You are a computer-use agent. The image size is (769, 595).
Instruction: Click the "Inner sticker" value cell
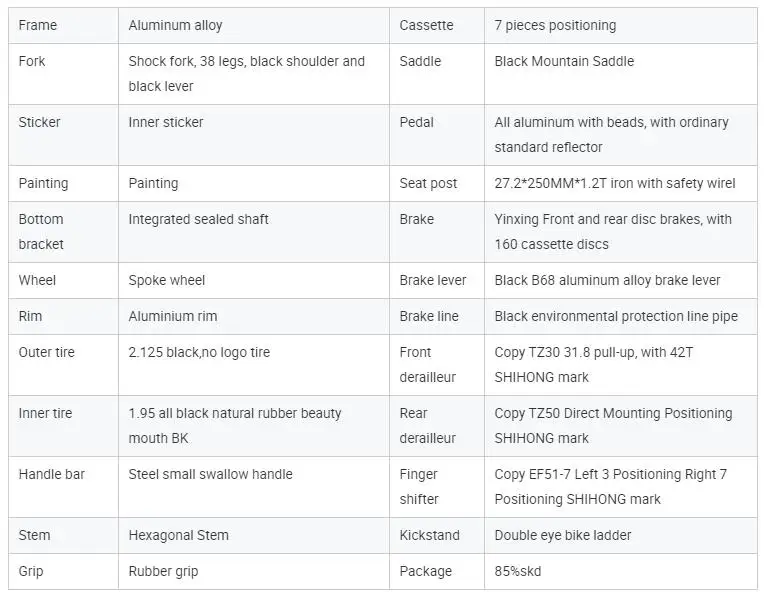[166, 122]
